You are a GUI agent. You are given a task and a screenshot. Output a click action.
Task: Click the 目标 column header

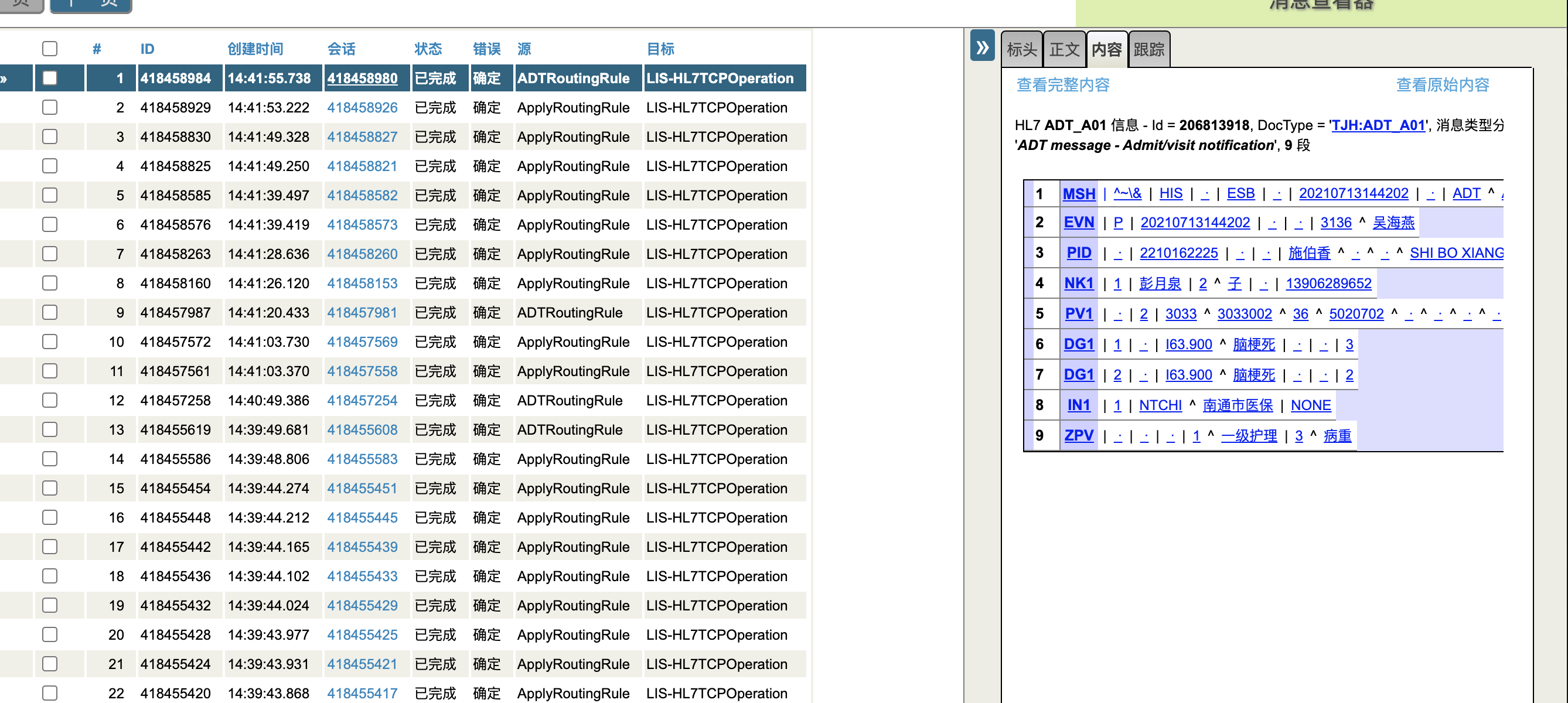coord(660,49)
